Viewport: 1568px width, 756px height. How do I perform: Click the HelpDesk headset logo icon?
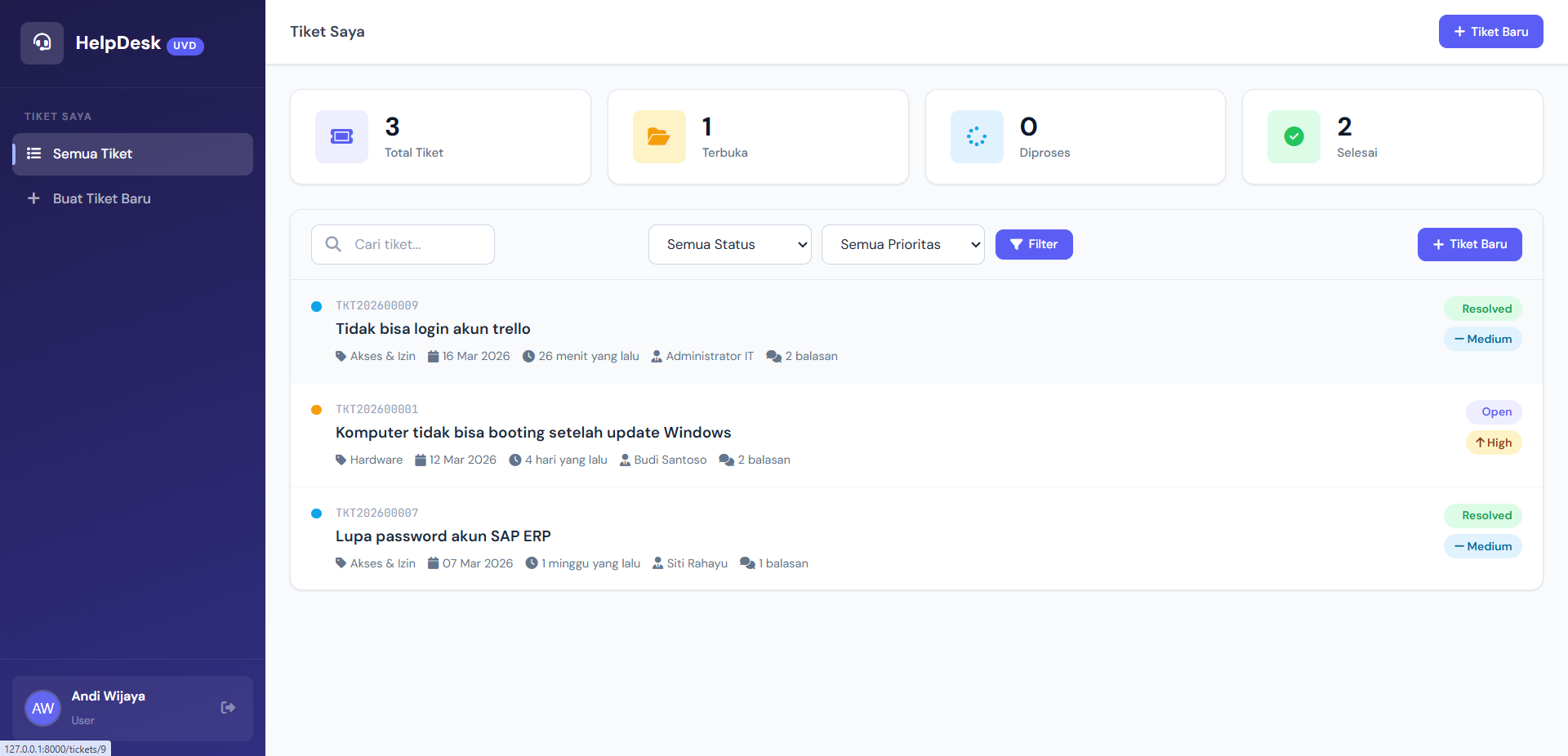tap(42, 42)
